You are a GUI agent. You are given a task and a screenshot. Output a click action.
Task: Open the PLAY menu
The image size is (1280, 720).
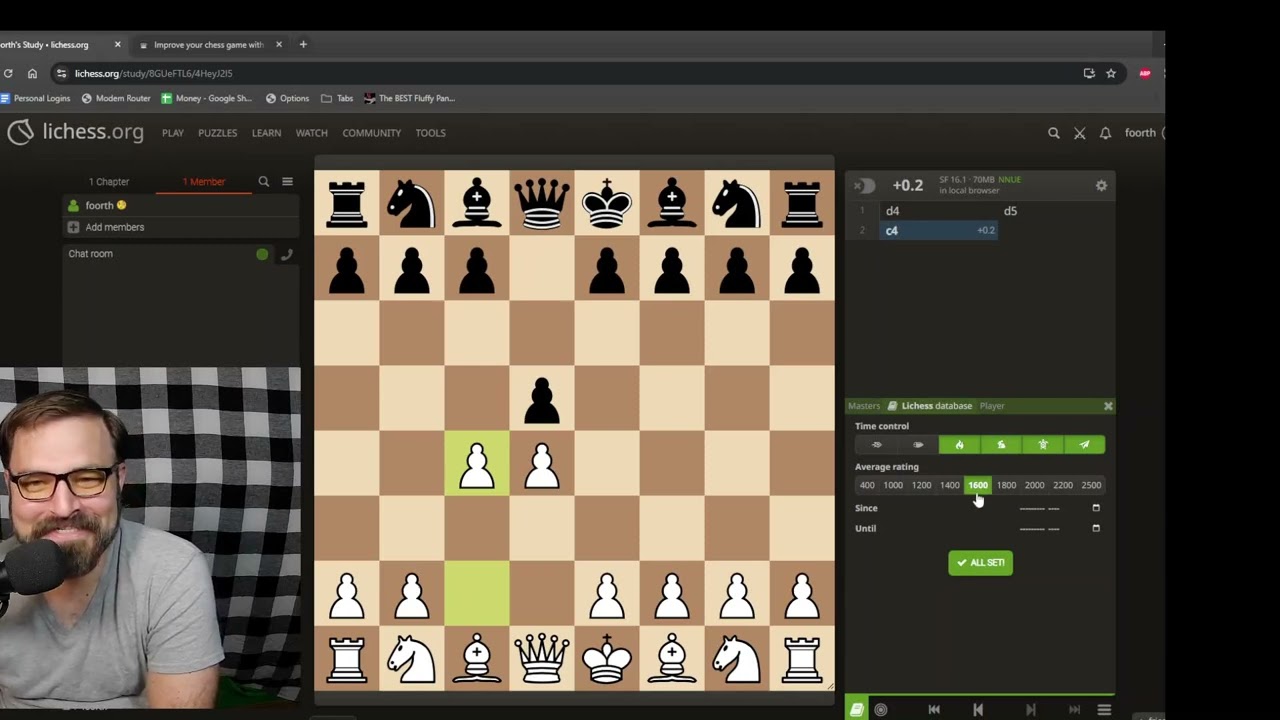[x=173, y=133]
